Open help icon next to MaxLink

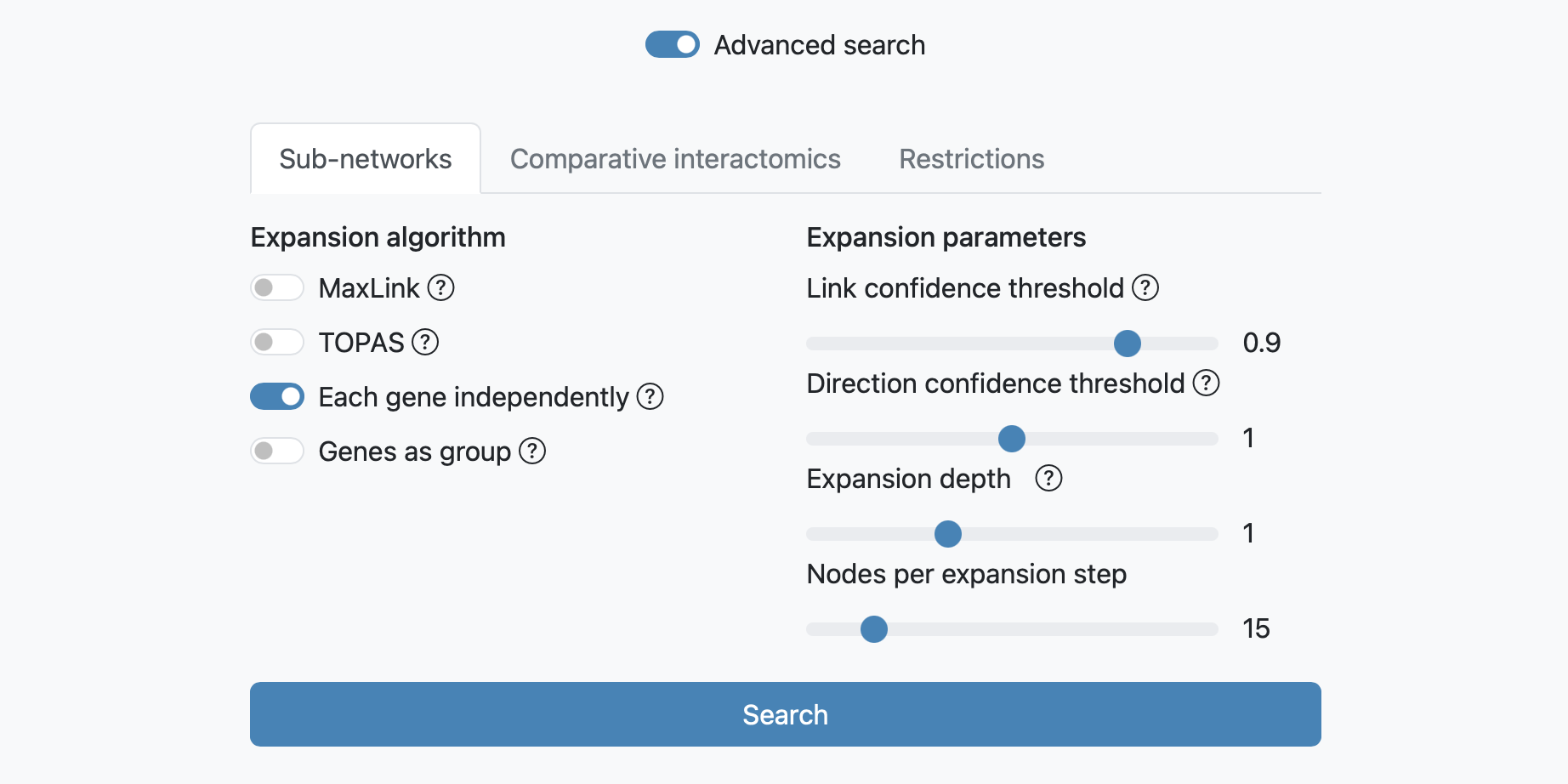[440, 288]
